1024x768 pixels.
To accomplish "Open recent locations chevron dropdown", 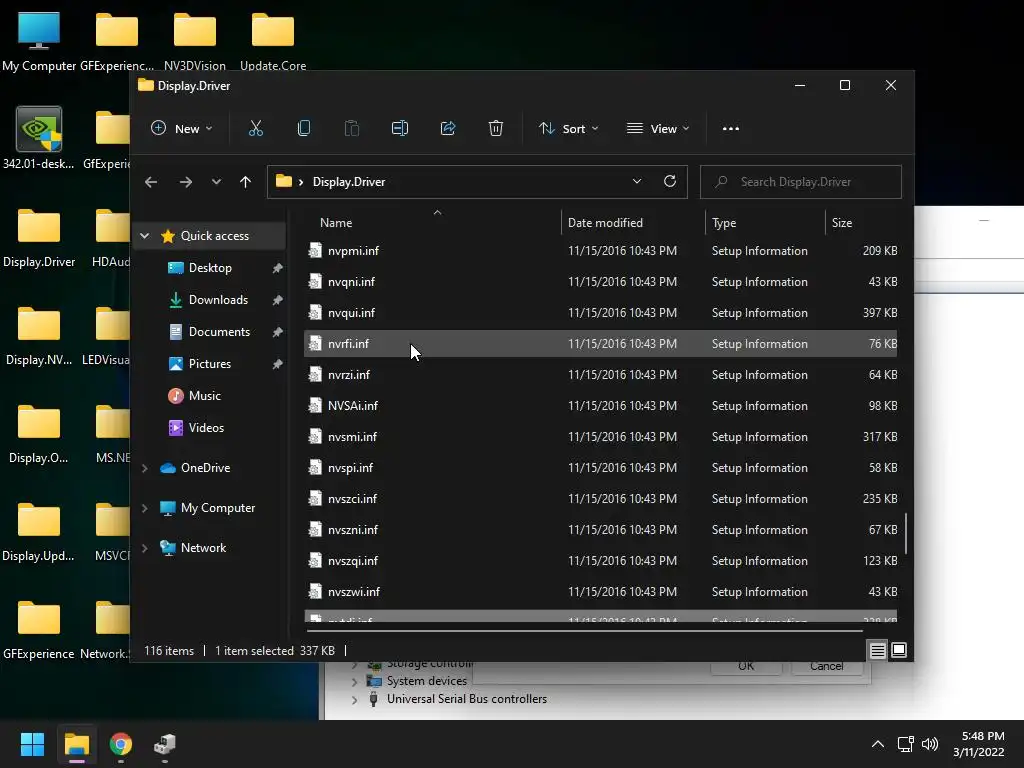I will 216,182.
